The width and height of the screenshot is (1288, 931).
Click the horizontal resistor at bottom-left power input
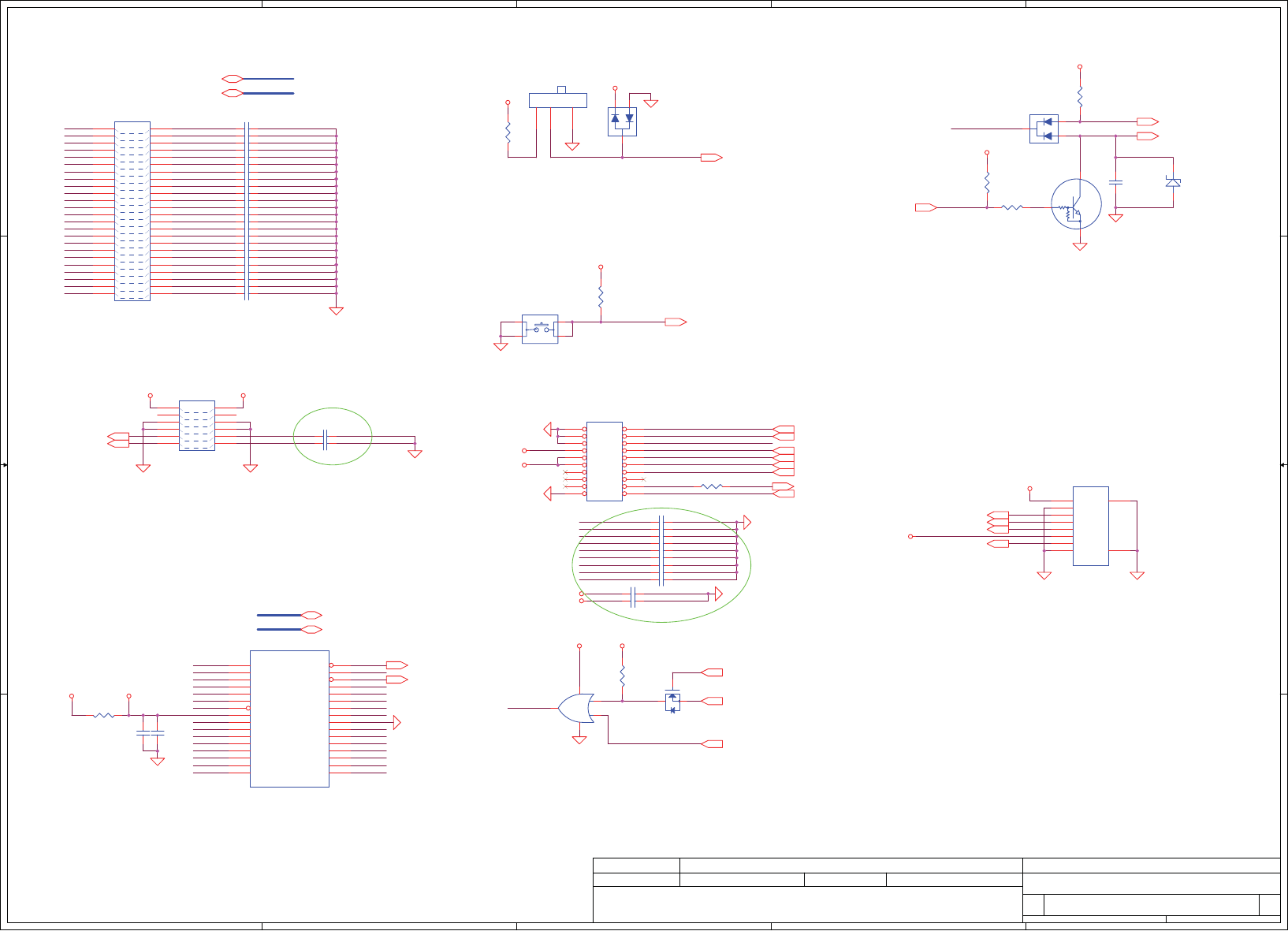point(104,716)
